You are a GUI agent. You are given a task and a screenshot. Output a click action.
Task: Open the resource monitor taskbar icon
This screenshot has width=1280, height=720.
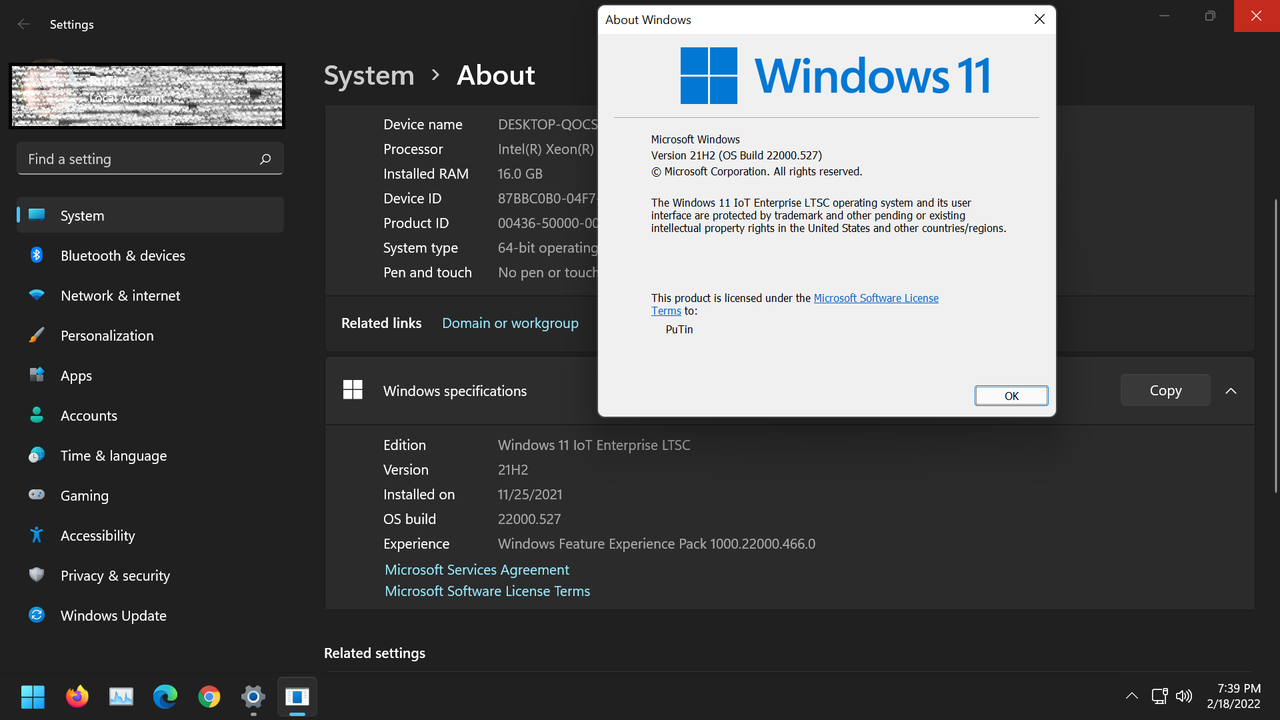click(x=121, y=696)
